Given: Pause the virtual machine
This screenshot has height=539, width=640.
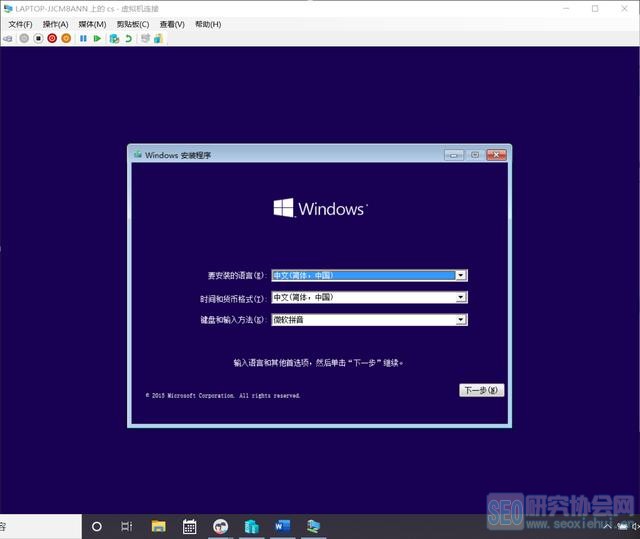Looking at the screenshot, I should coord(83,38).
